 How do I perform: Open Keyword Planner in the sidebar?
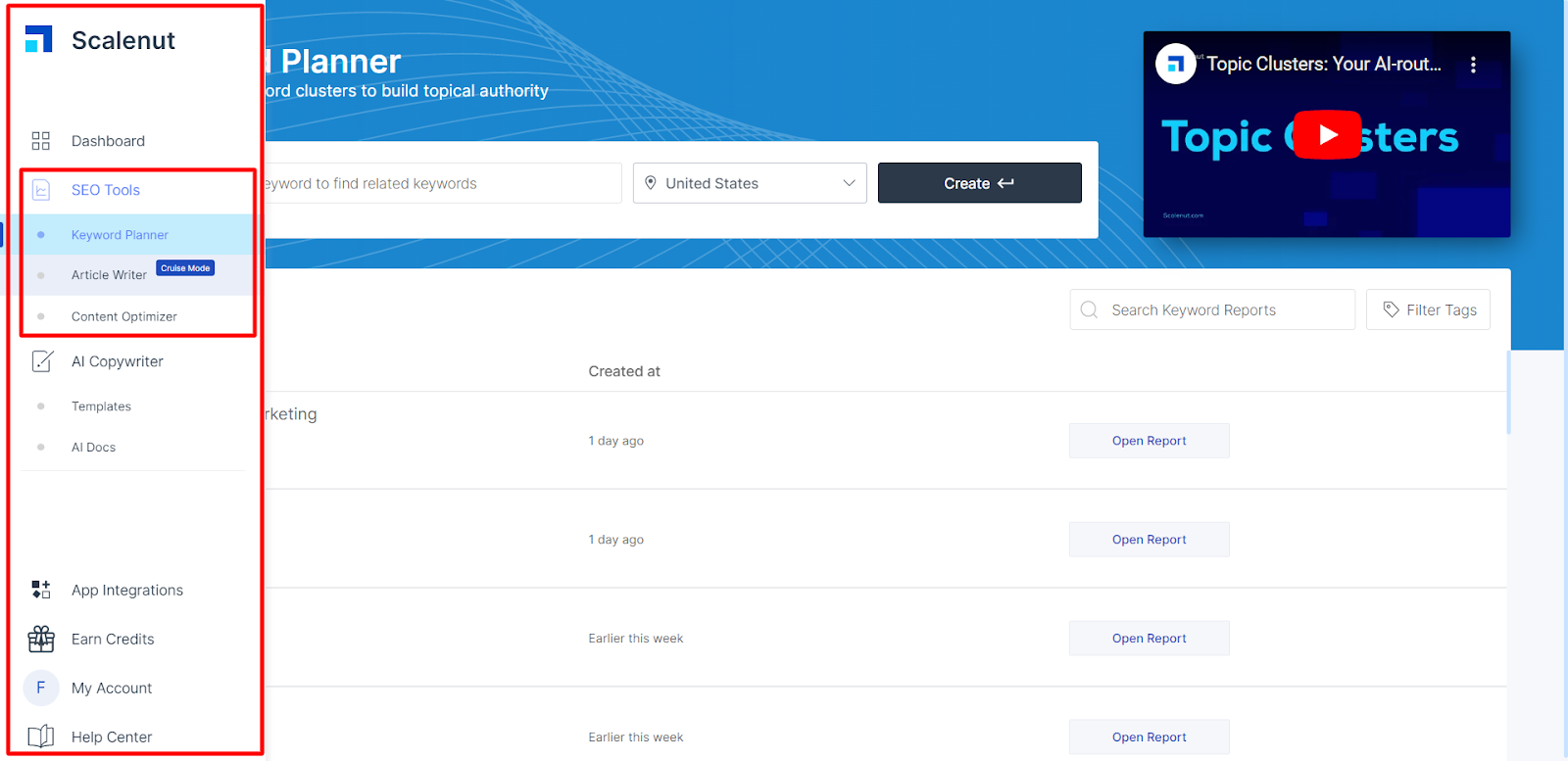[120, 235]
